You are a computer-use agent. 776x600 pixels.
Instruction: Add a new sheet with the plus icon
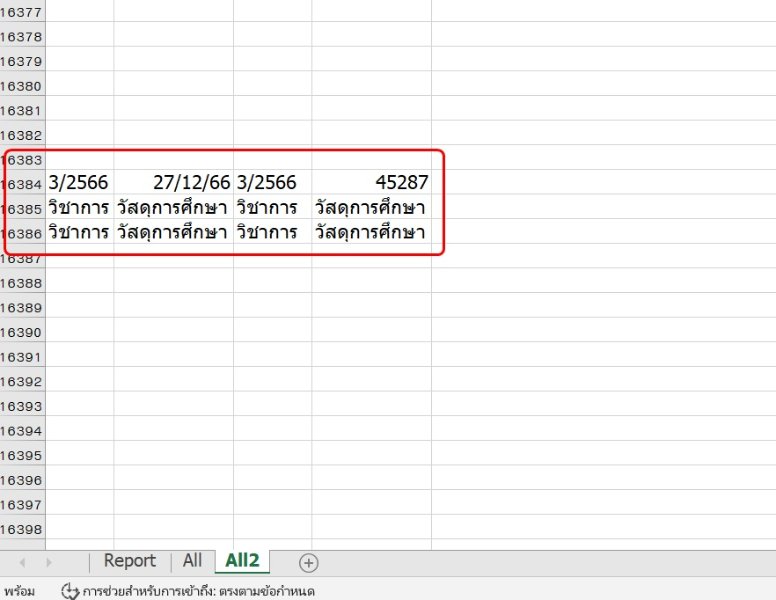point(309,563)
